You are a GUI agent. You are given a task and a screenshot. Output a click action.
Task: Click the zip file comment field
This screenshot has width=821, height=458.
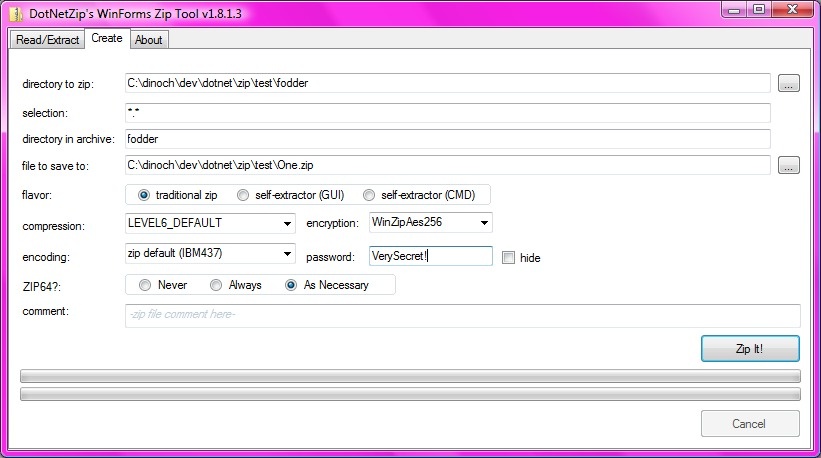tap(462, 316)
